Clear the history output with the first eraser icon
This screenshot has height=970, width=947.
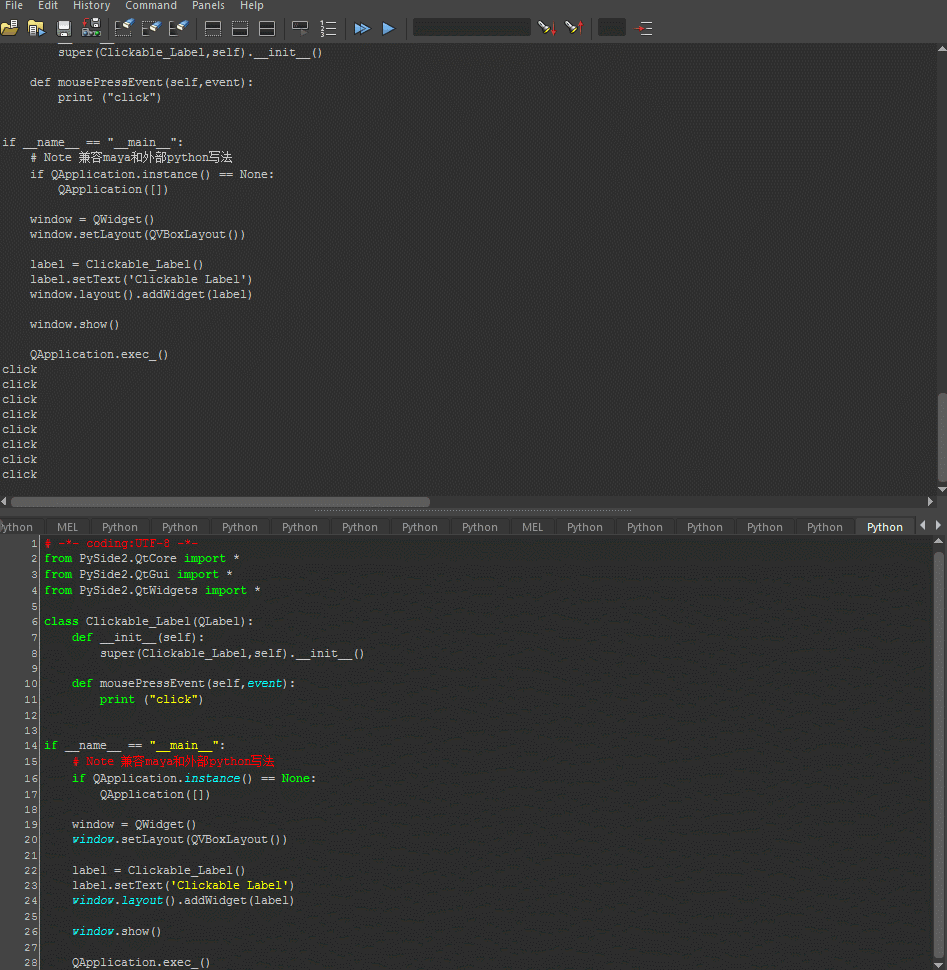point(124,28)
